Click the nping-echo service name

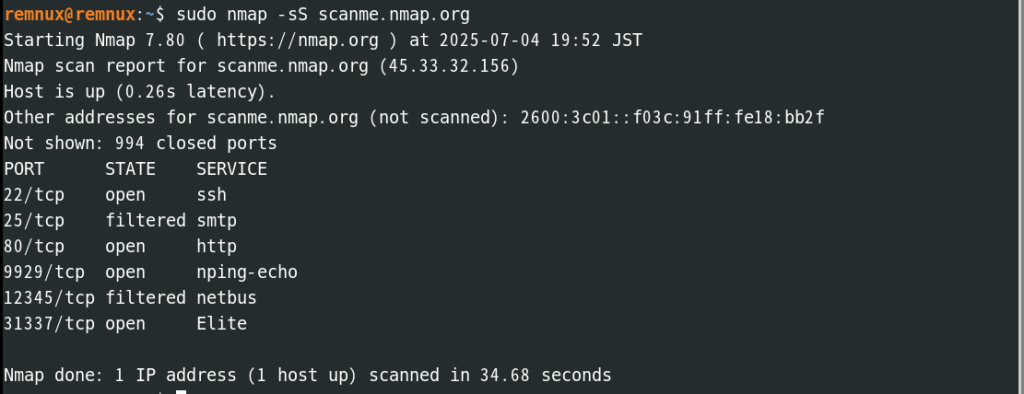pos(247,272)
